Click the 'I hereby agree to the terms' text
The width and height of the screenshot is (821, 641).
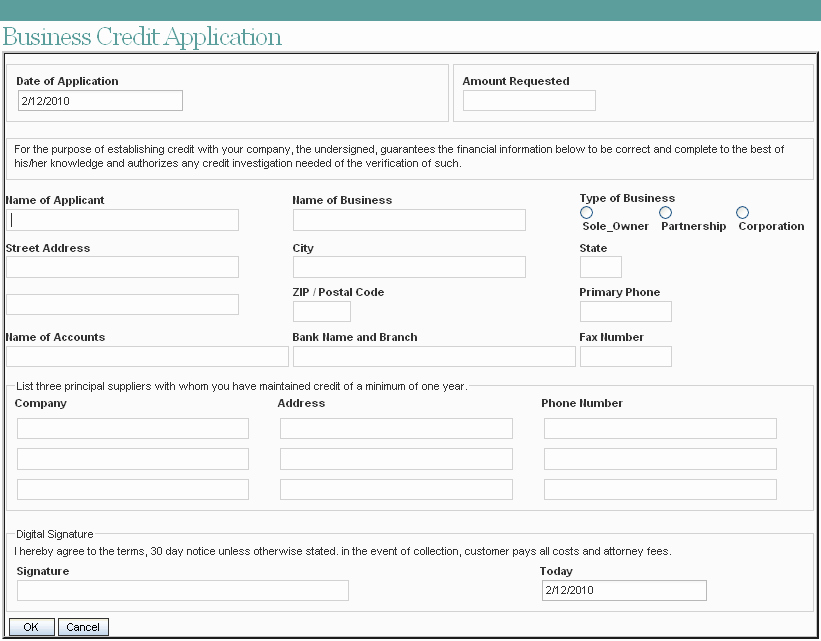(343, 551)
